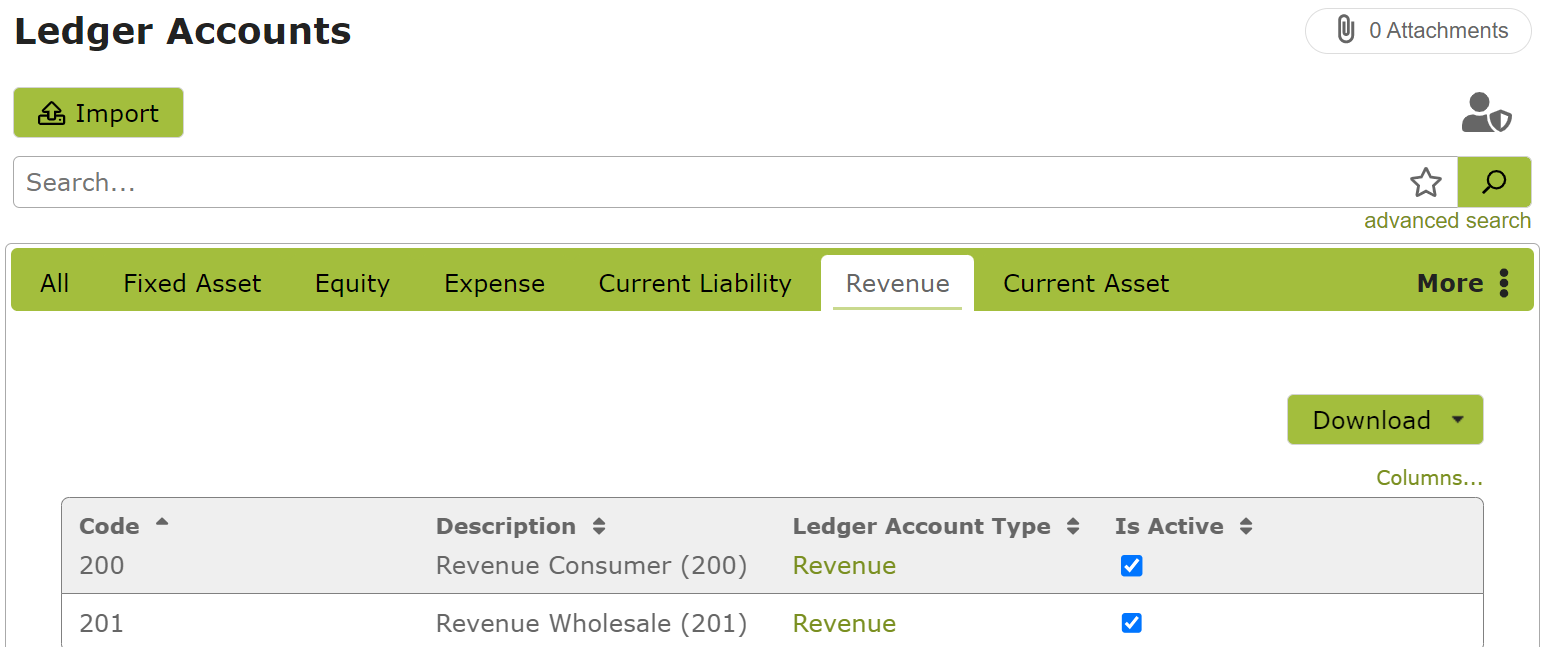Screen dimensions: 1547x647
Task: Switch to the Expense tab
Action: 494,283
